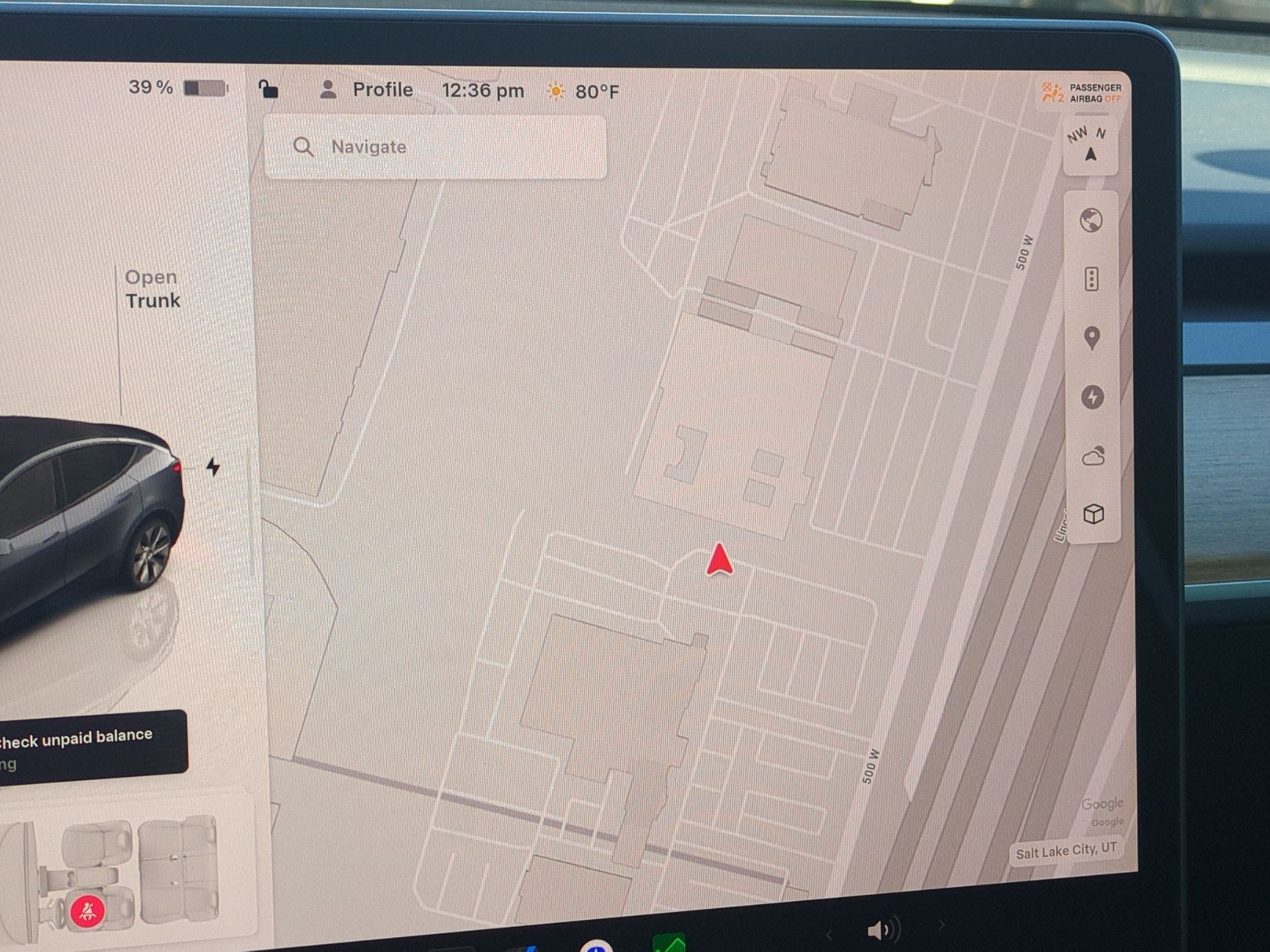Tap the sunny weather icon
The height and width of the screenshot is (952, 1270).
(556, 91)
